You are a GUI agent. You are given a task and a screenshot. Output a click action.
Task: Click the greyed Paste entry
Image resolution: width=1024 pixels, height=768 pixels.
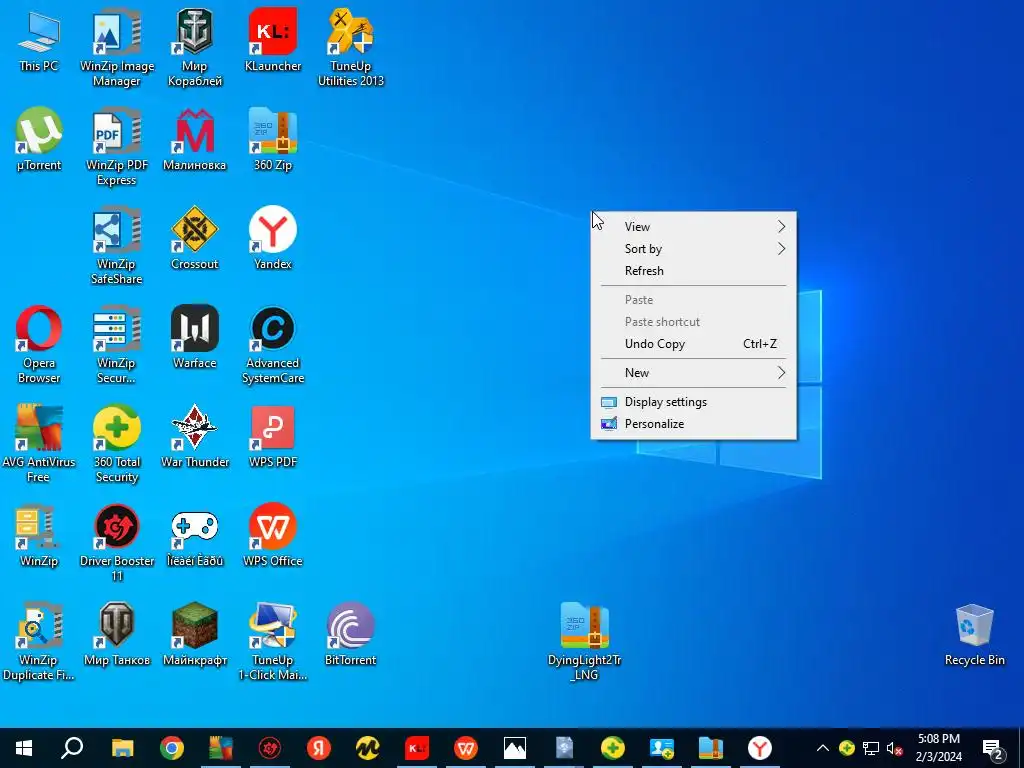694,300
